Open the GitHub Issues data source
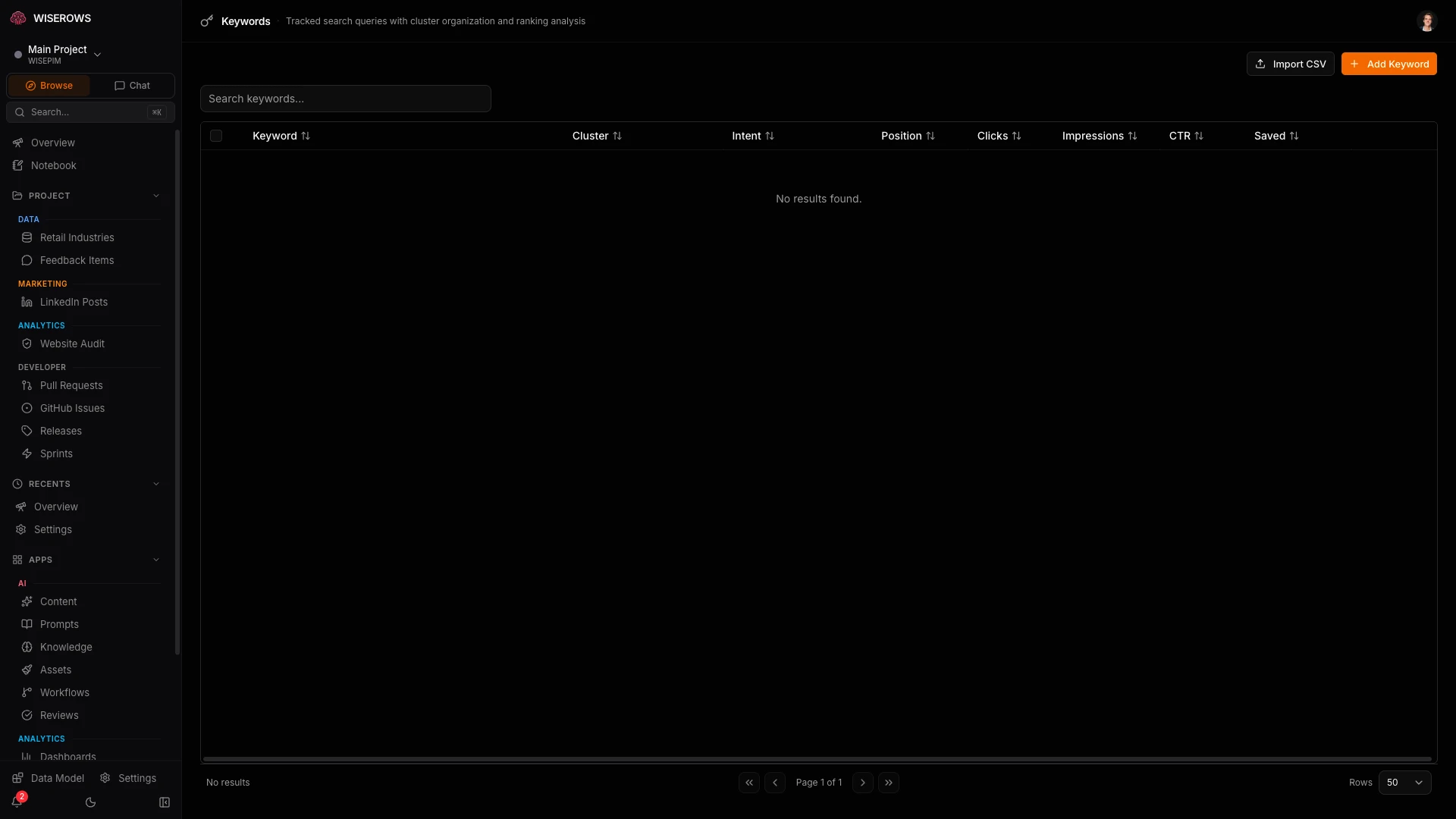This screenshot has height=819, width=1456. (73, 408)
